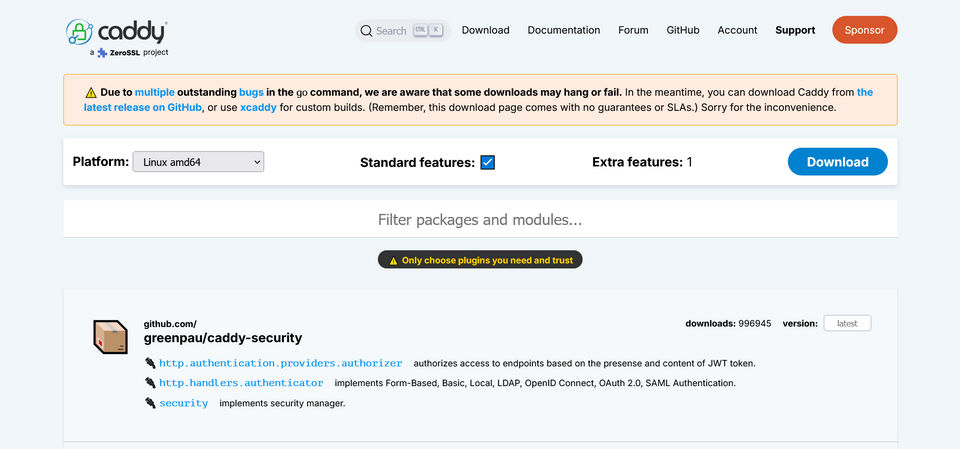The image size is (960, 449).
Task: Click the Search box in header
Action: (x=403, y=31)
